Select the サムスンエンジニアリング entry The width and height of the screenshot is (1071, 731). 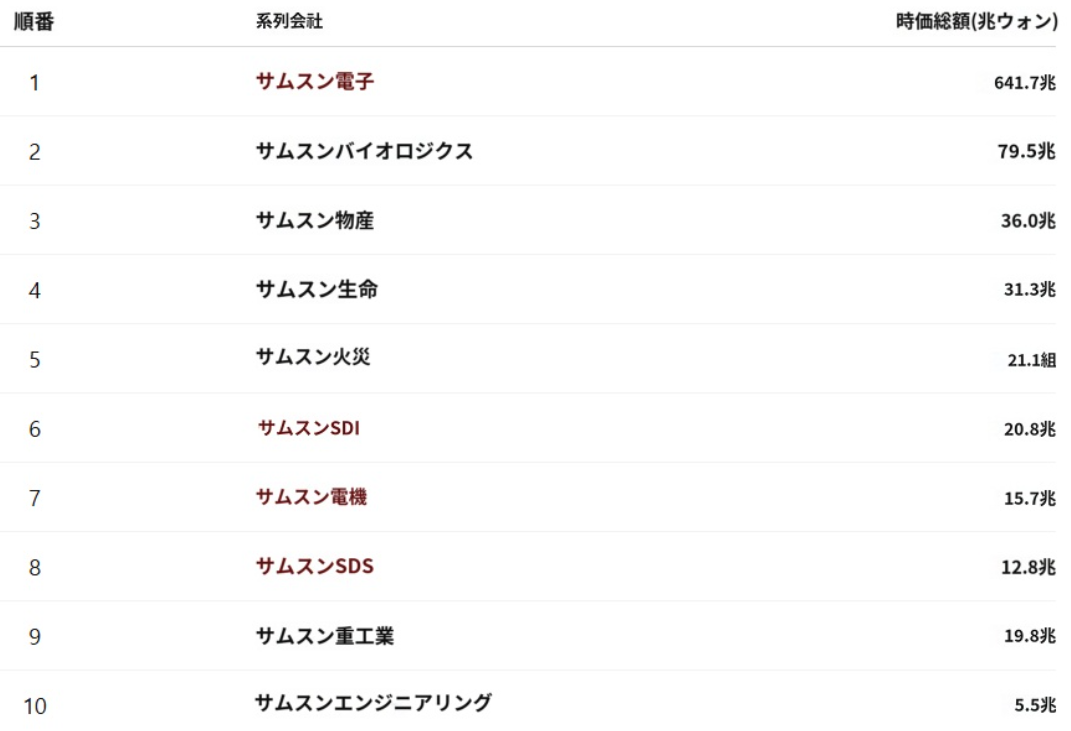click(374, 703)
